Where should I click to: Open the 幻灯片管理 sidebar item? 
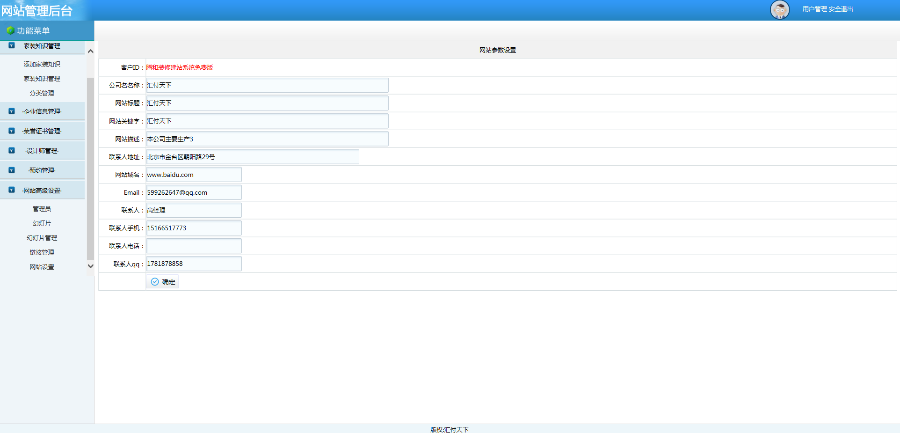point(42,238)
